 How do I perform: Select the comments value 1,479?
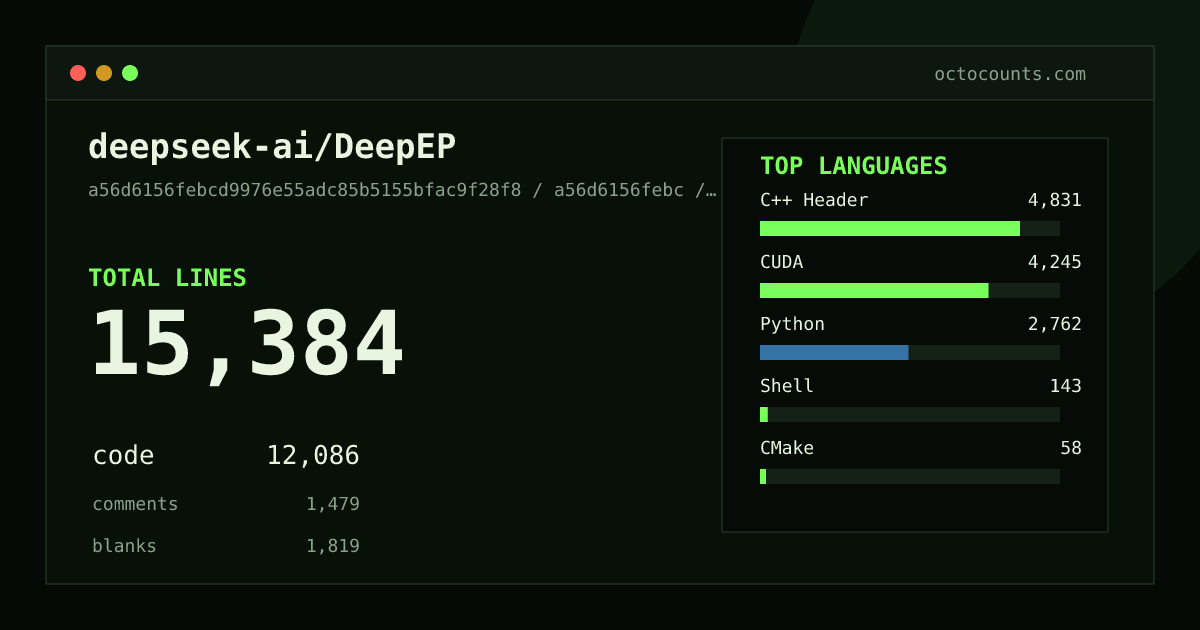tap(333, 504)
